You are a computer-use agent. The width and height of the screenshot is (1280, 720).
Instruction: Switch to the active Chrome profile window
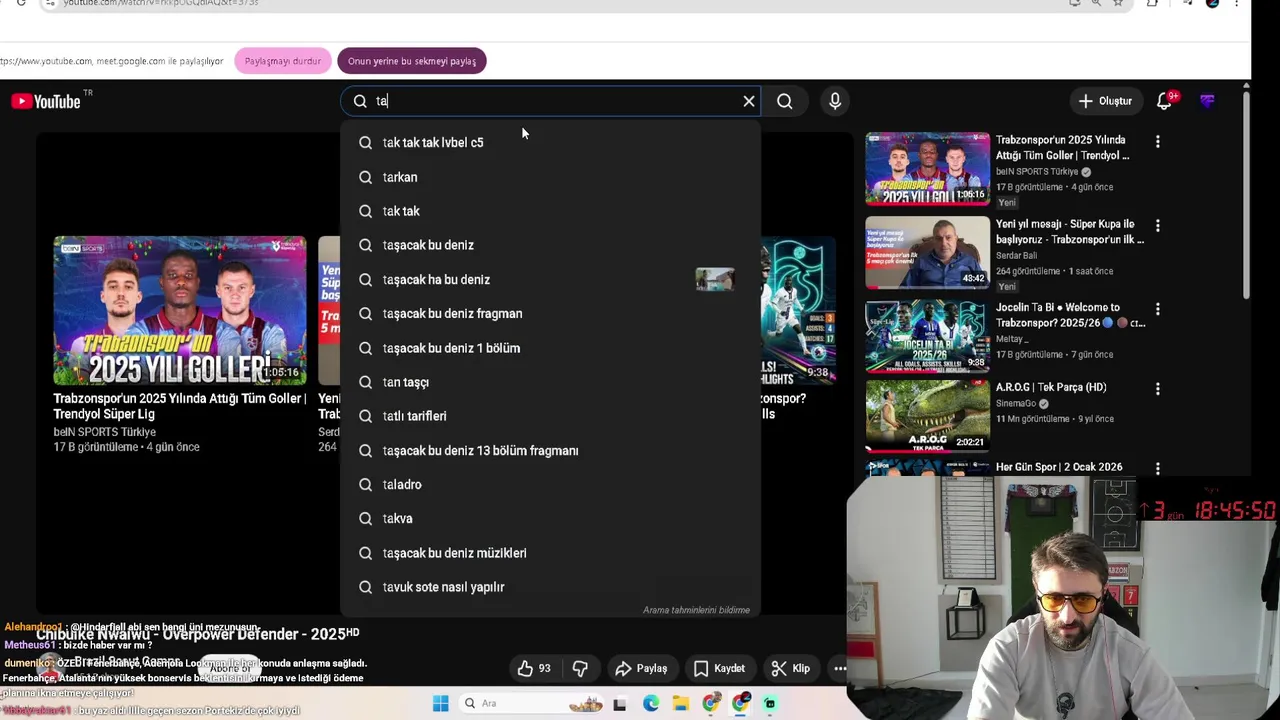(740, 704)
